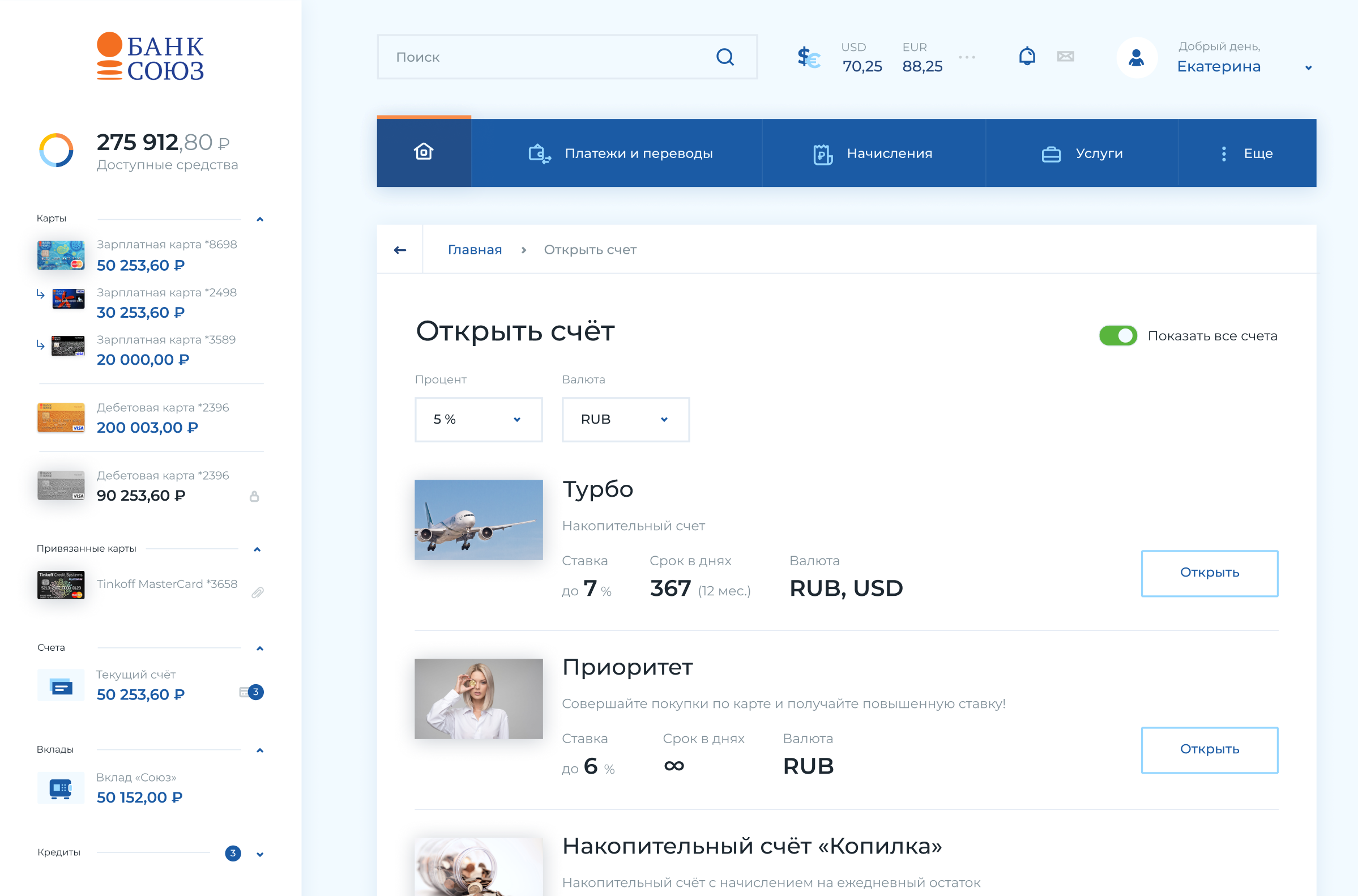Collapse the Привязанные карты section
Image resolution: width=1358 pixels, height=896 pixels.
[x=257, y=550]
